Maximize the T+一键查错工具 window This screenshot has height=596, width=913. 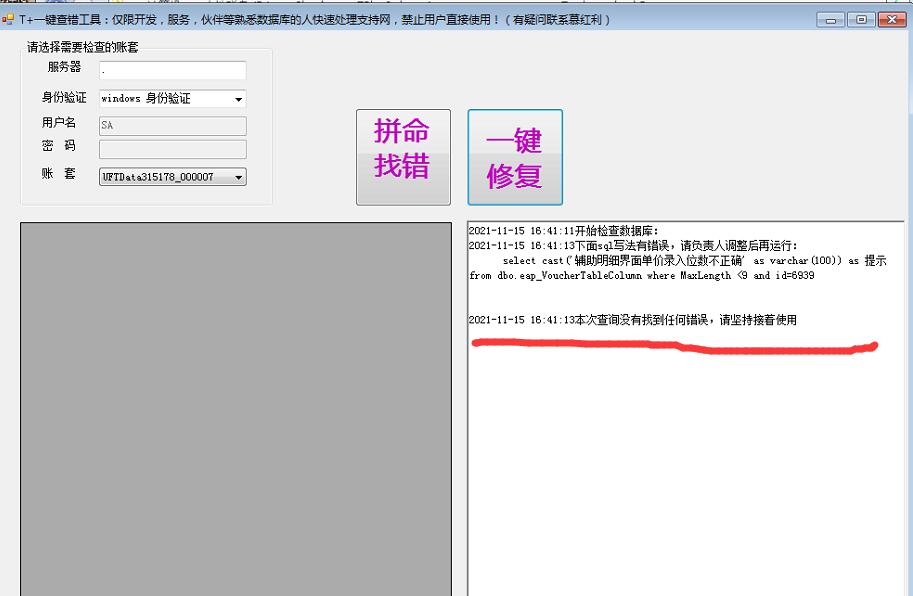[861, 20]
